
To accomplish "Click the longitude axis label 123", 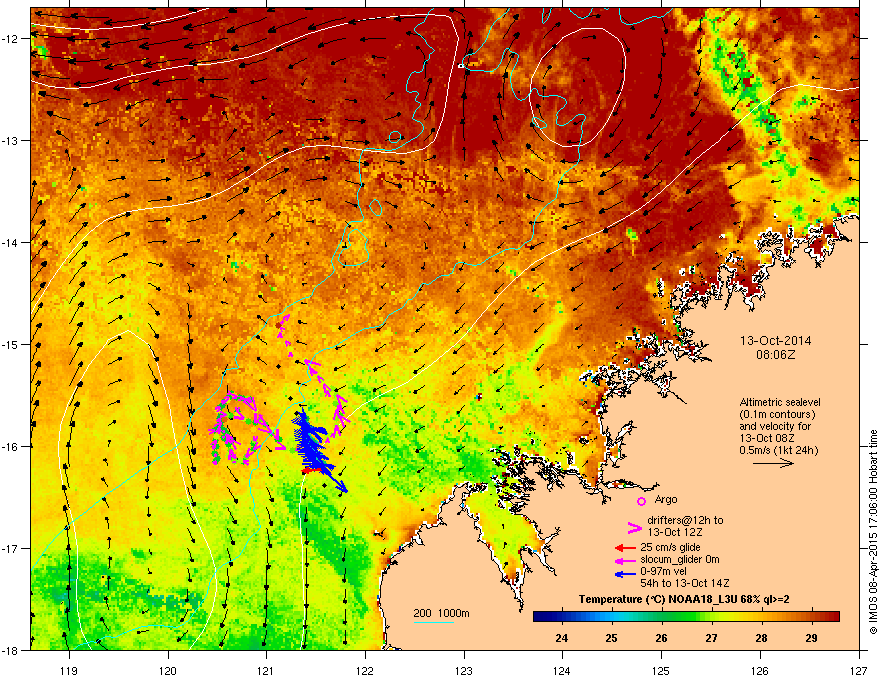I will point(464,670).
